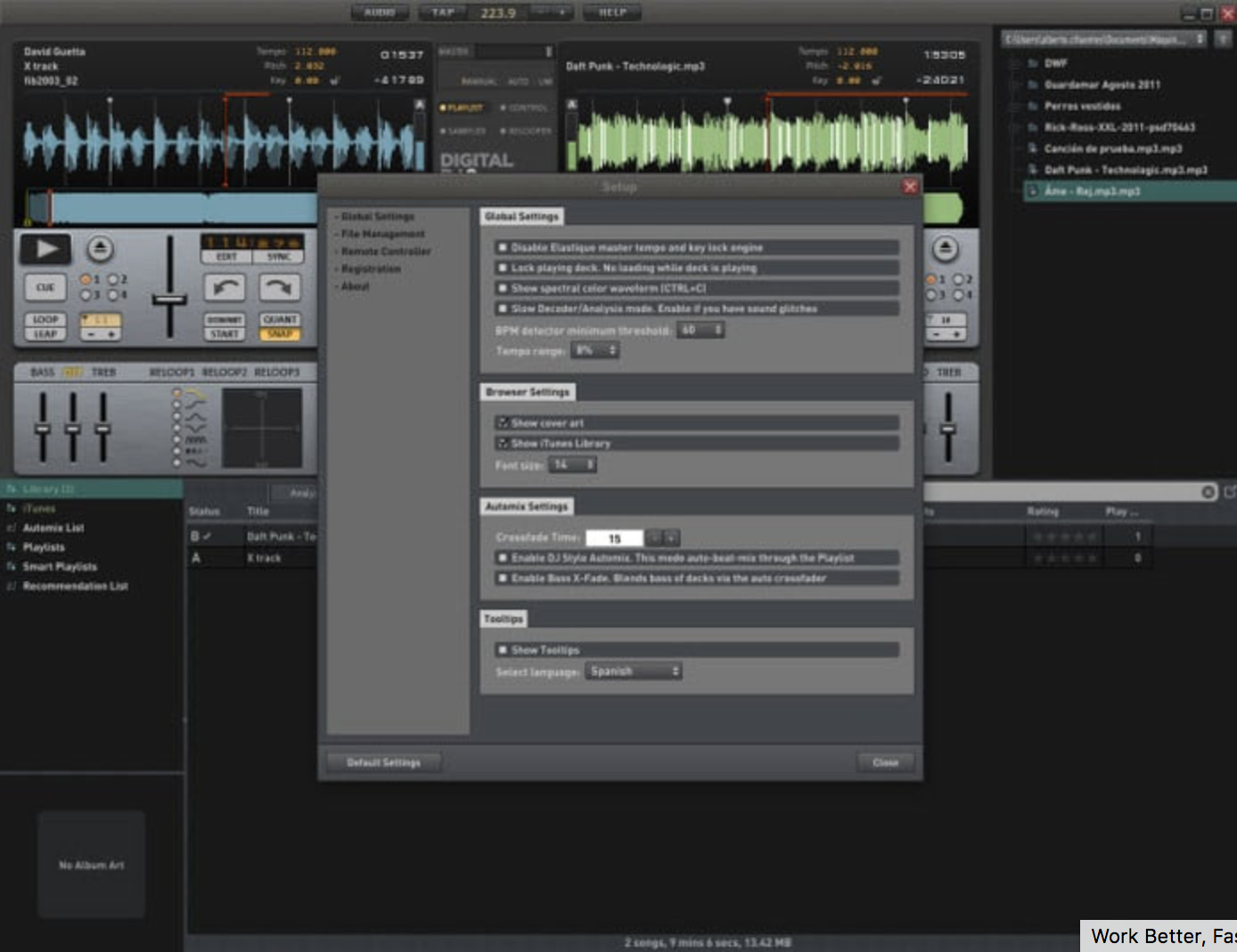Click the LOOP button on the left deck
This screenshot has width=1237, height=952.
tap(45, 320)
